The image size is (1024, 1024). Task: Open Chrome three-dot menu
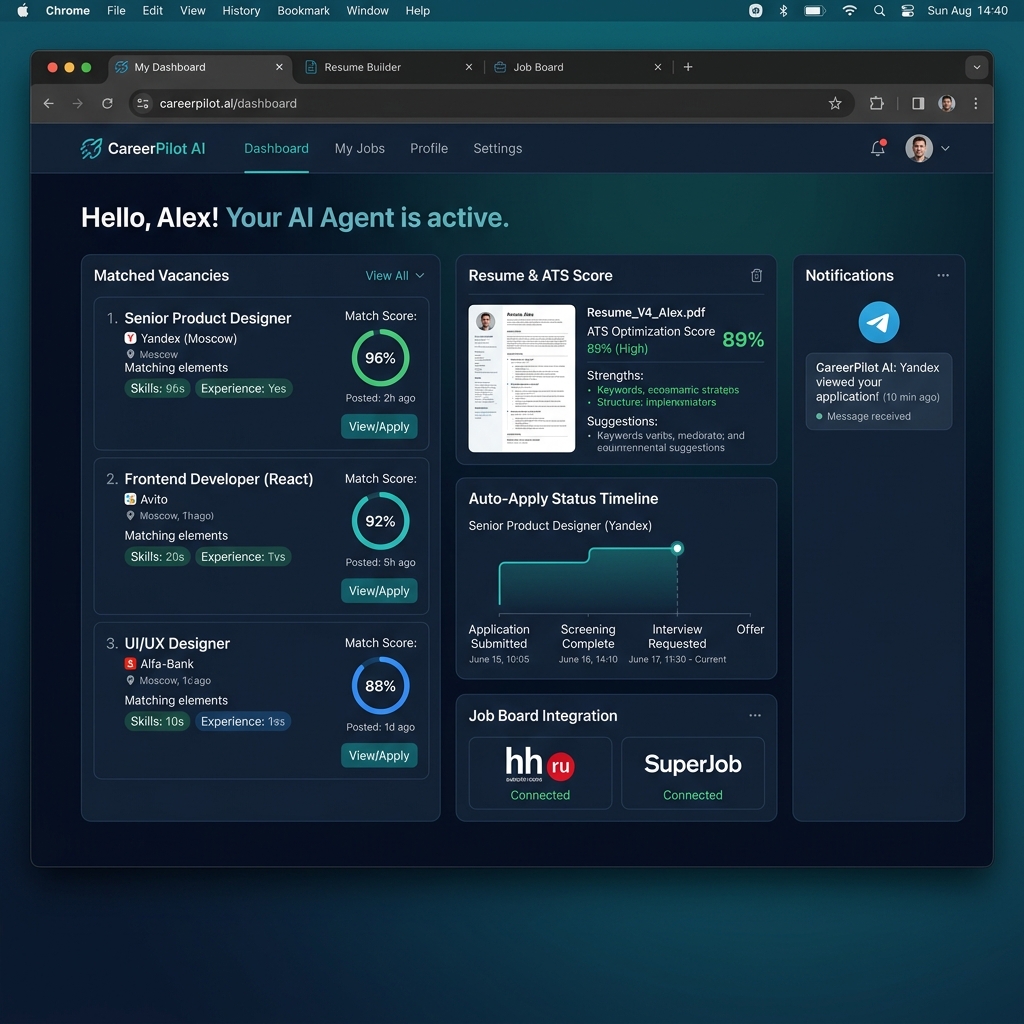(976, 103)
